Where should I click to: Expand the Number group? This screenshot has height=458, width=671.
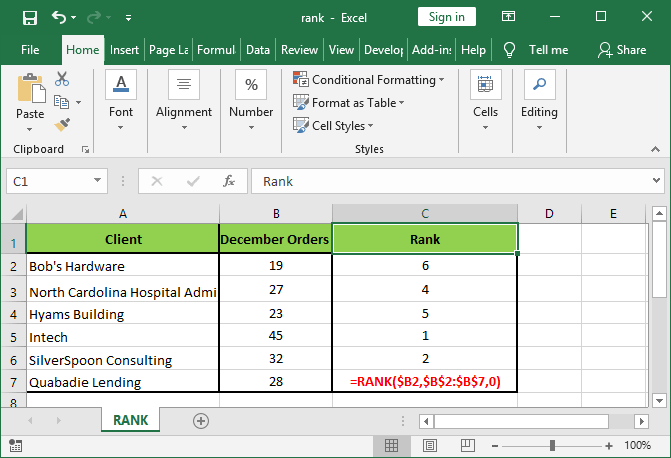point(251,101)
